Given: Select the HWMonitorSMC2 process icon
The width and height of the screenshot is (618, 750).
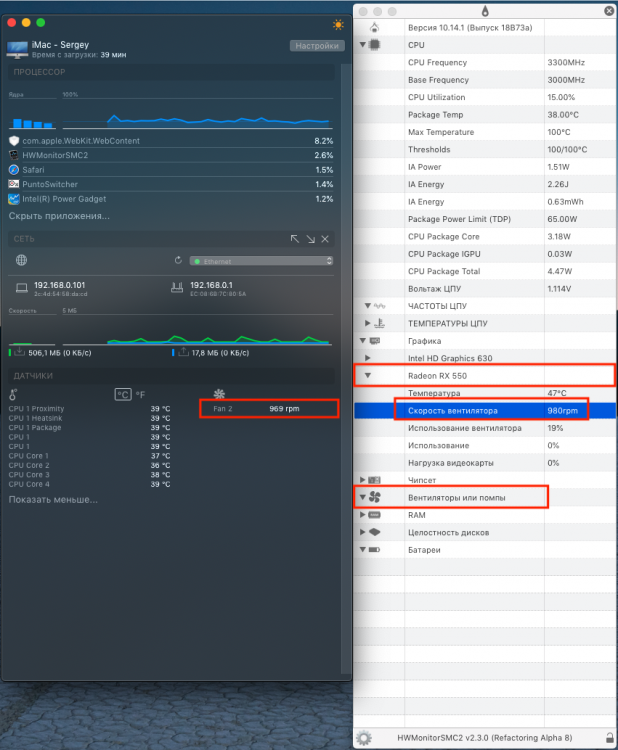Looking at the screenshot, I should coord(14,155).
